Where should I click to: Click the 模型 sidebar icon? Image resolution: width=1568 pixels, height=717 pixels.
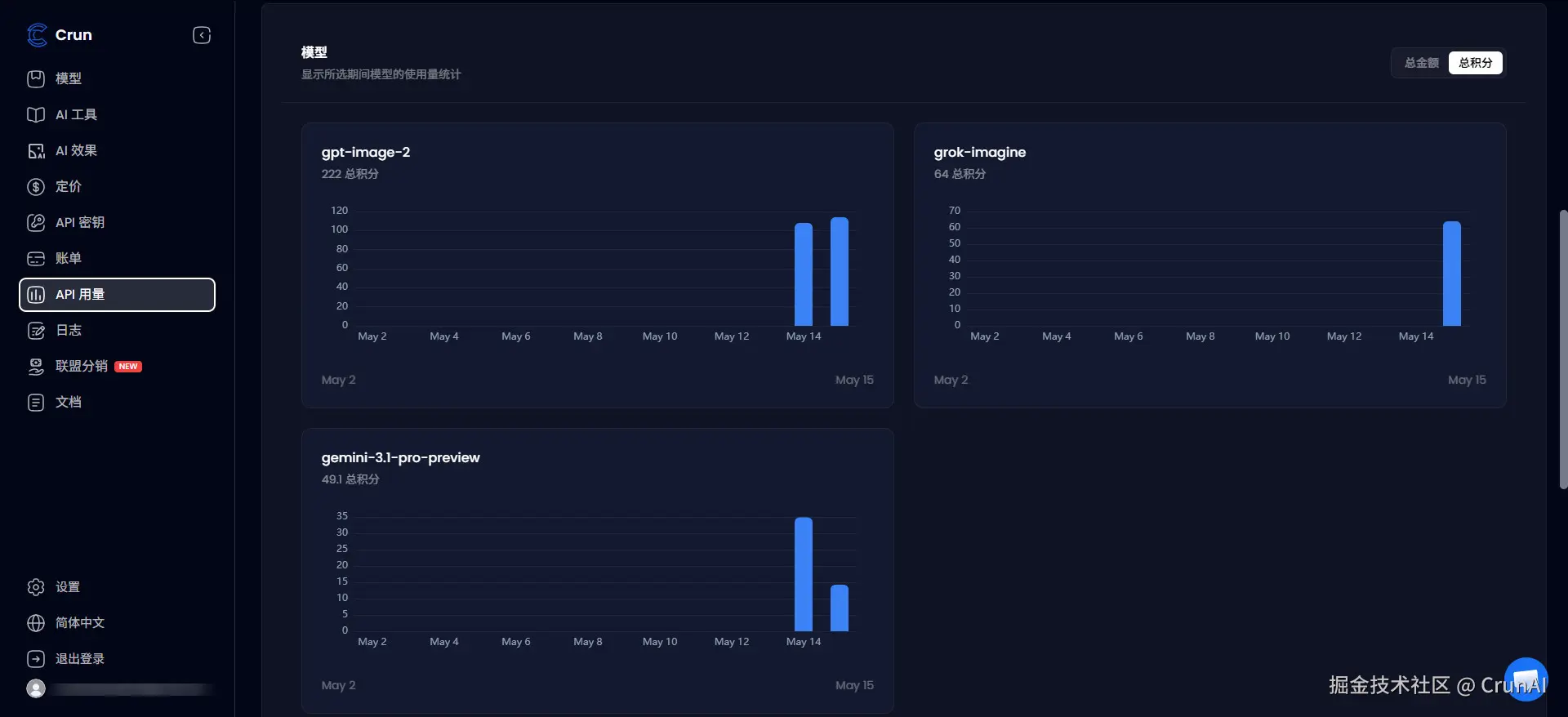pyautogui.click(x=36, y=78)
